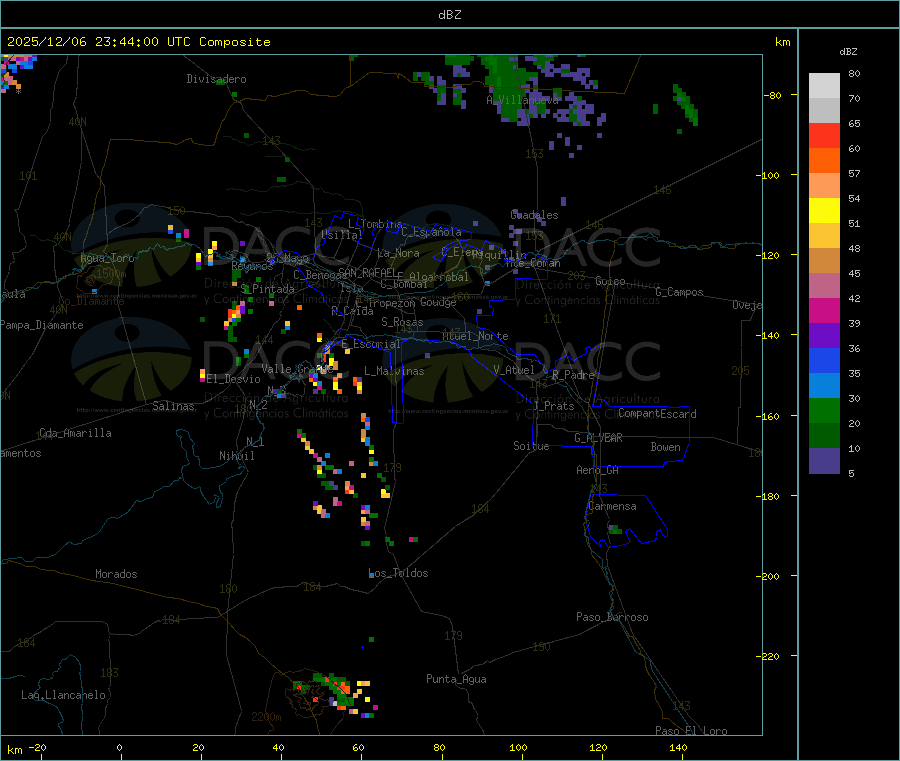Click the El_Desvio map label

(234, 379)
